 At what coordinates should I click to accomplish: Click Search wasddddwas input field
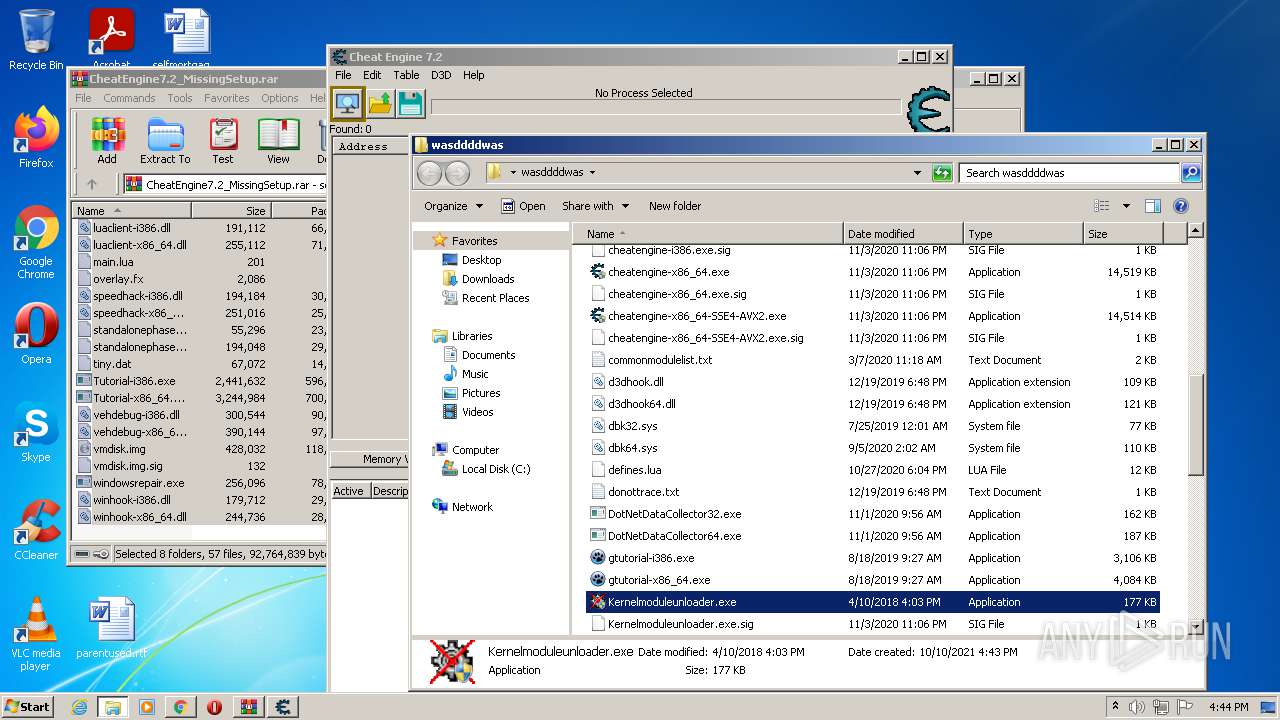(x=1069, y=173)
